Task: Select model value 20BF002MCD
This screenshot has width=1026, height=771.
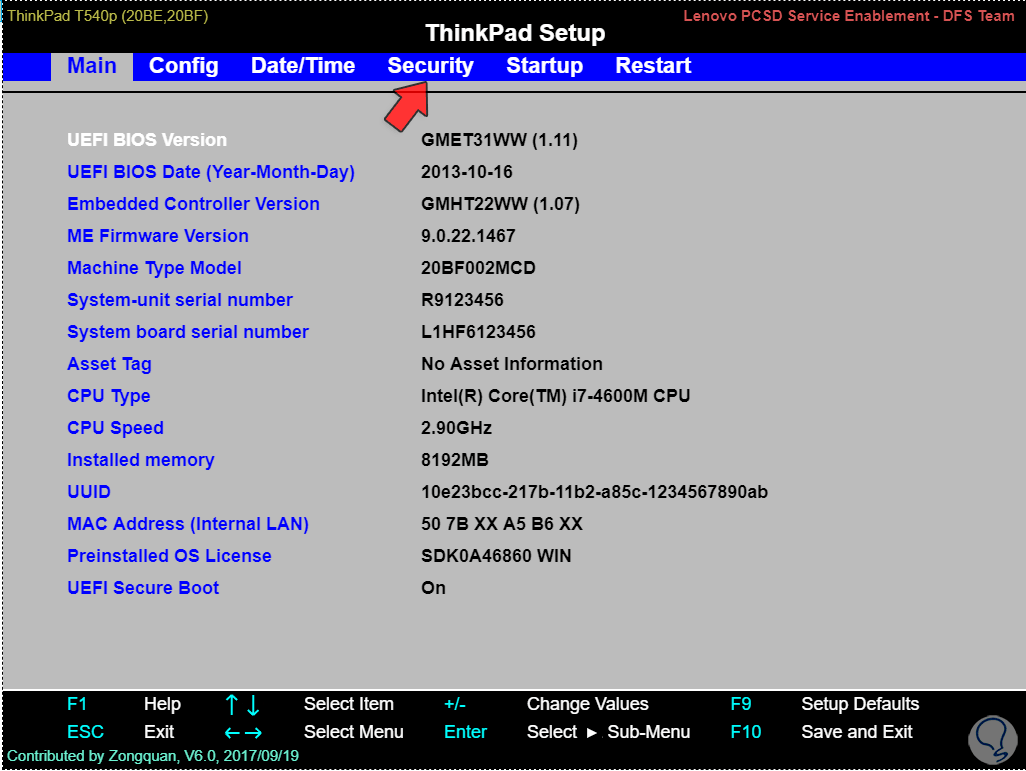Action: pos(478,268)
